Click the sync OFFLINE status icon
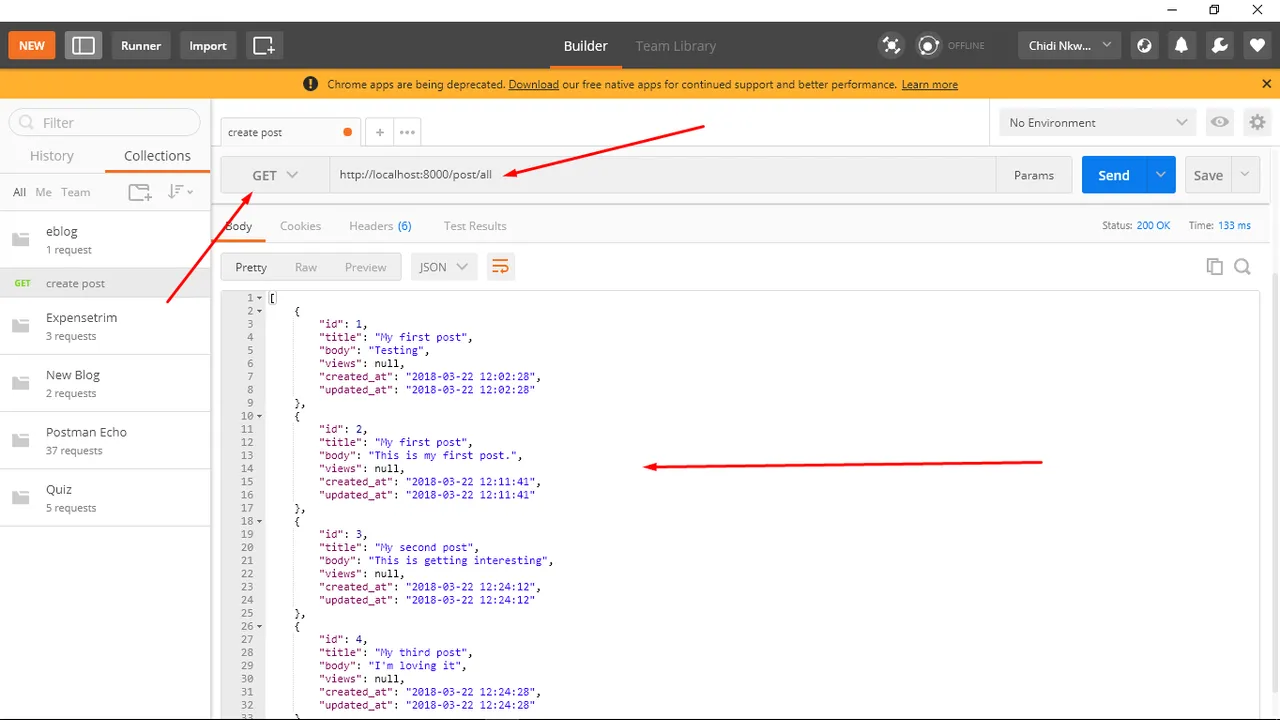The width and height of the screenshot is (1280, 720). click(929, 46)
